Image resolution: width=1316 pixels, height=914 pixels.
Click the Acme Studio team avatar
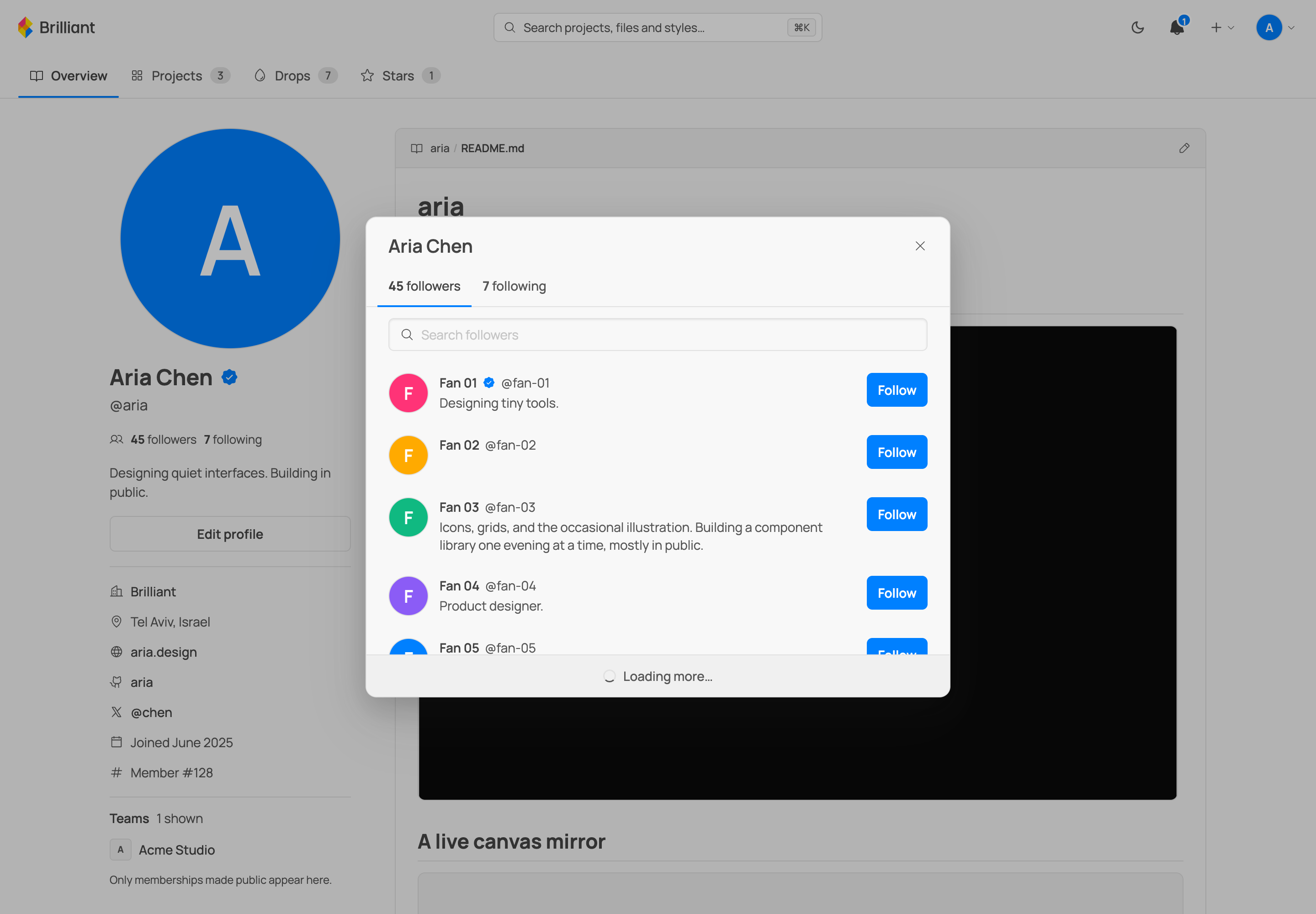pyautogui.click(x=120, y=850)
